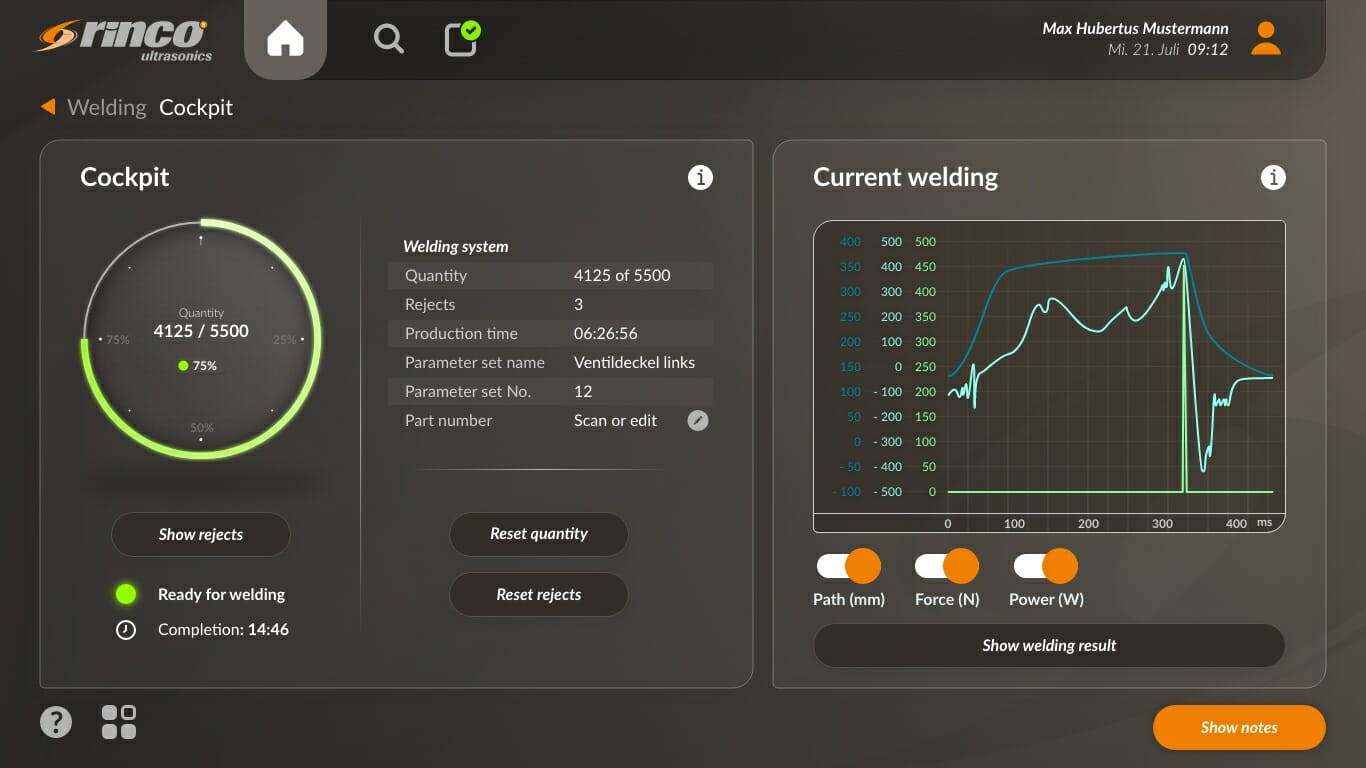Image resolution: width=1366 pixels, height=768 pixels.
Task: Open Cockpit panel info icon
Action: click(700, 178)
